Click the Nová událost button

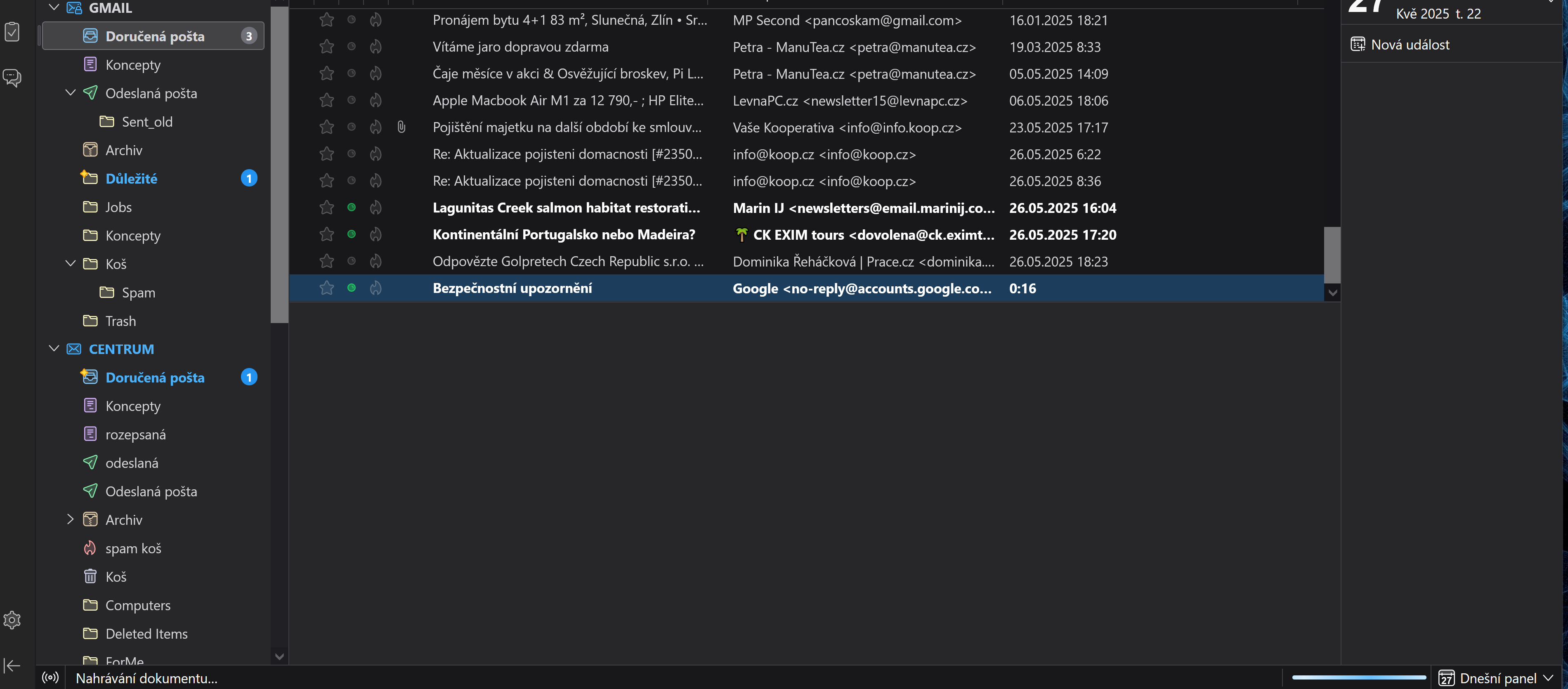(1400, 45)
